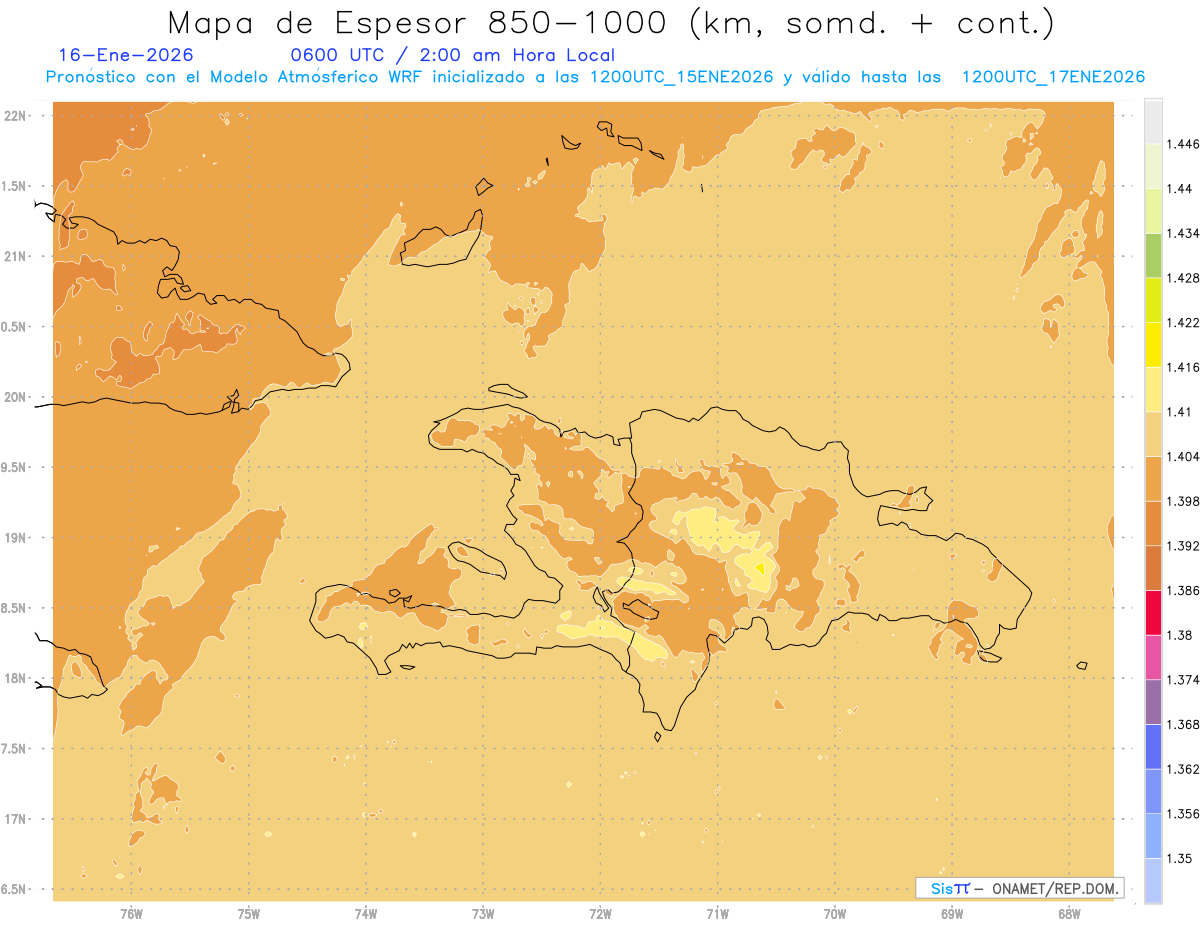Click the '22N' latitude label
The width and height of the screenshot is (1200, 927).
coord(17,116)
